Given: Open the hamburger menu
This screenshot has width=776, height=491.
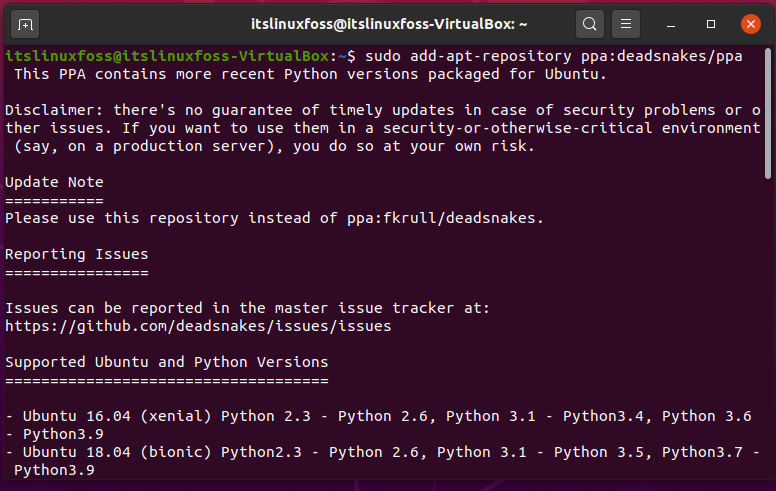Looking at the screenshot, I should (626, 24).
